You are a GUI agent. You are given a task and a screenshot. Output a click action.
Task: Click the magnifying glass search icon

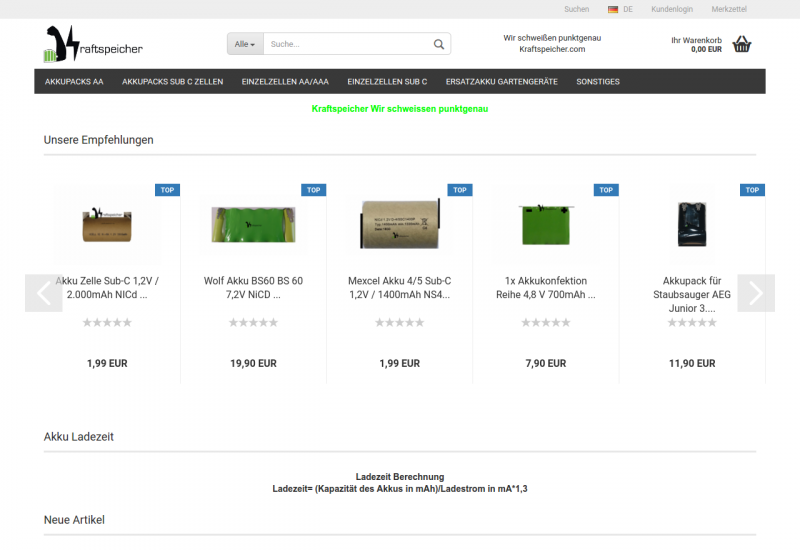pos(438,44)
